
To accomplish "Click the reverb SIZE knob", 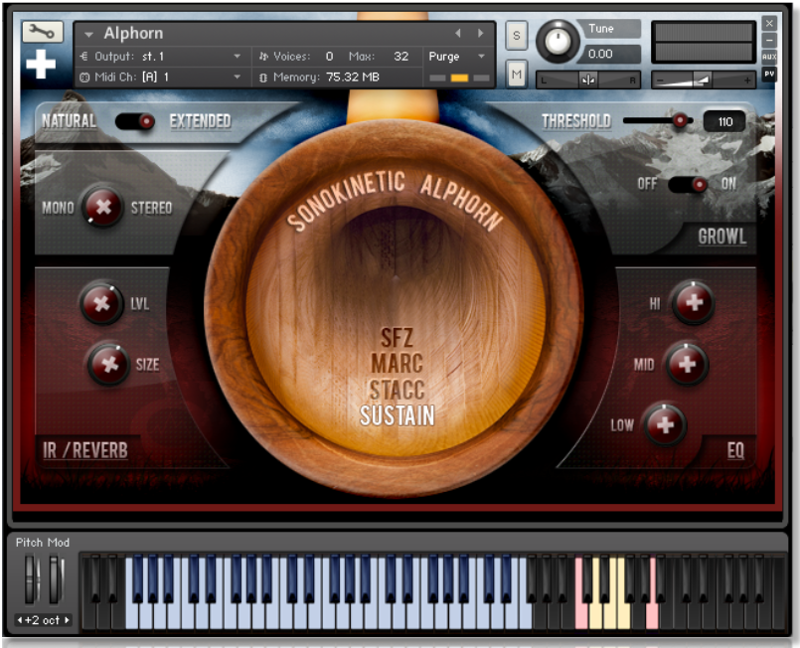I will click(108, 364).
